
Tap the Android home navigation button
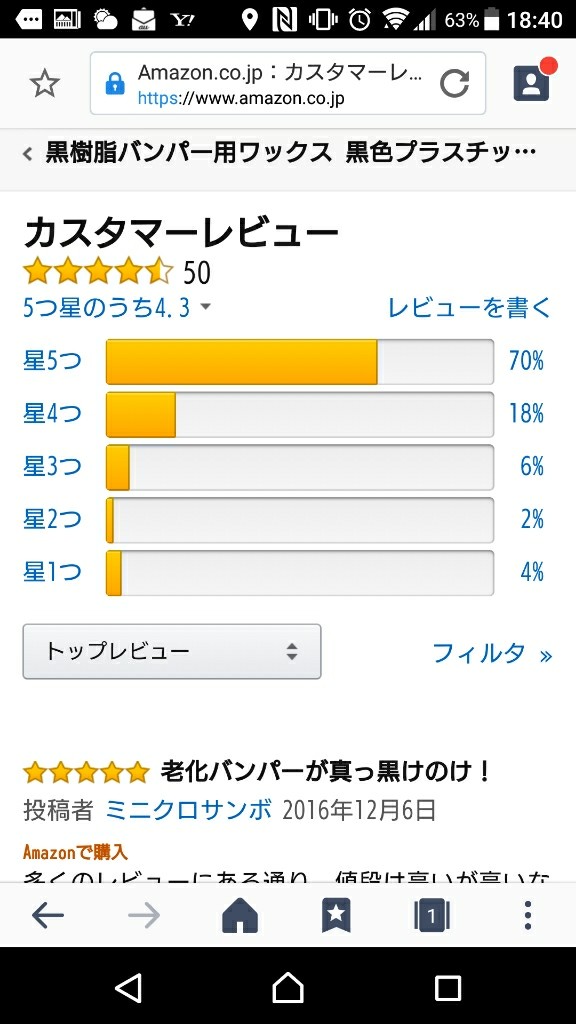(288, 987)
